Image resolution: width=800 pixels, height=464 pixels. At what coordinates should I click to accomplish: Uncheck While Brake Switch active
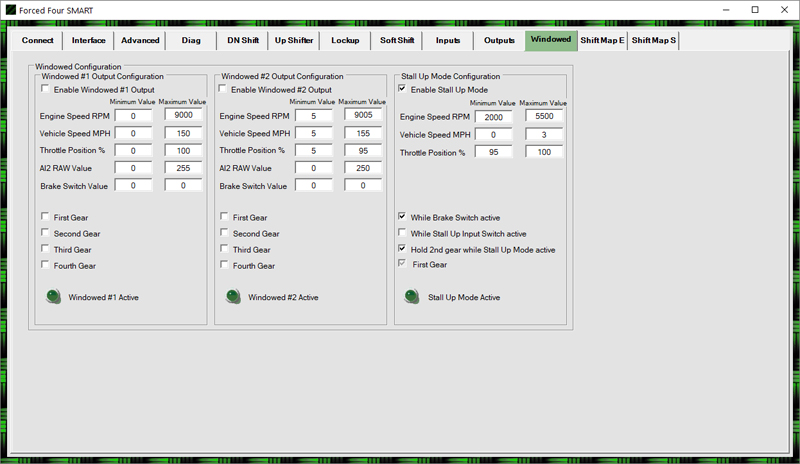(402, 216)
